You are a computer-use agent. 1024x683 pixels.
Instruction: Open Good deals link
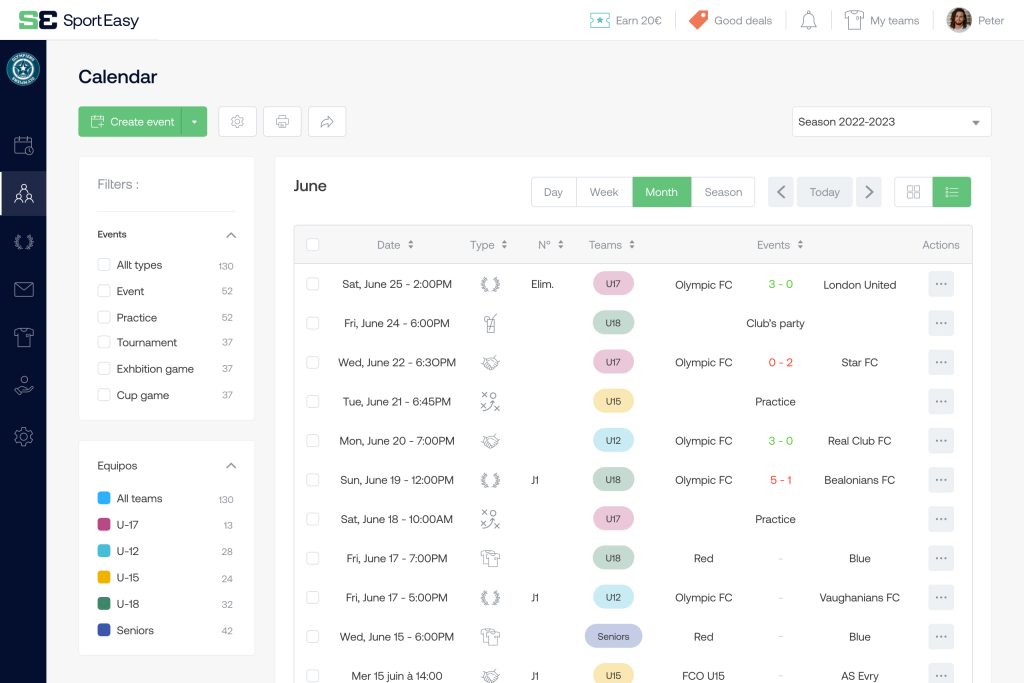(730, 20)
